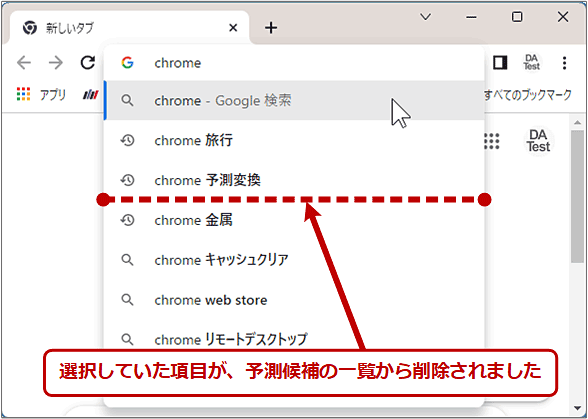
Task: Click the vertical scrollbar thumb
Action: pos(577,196)
